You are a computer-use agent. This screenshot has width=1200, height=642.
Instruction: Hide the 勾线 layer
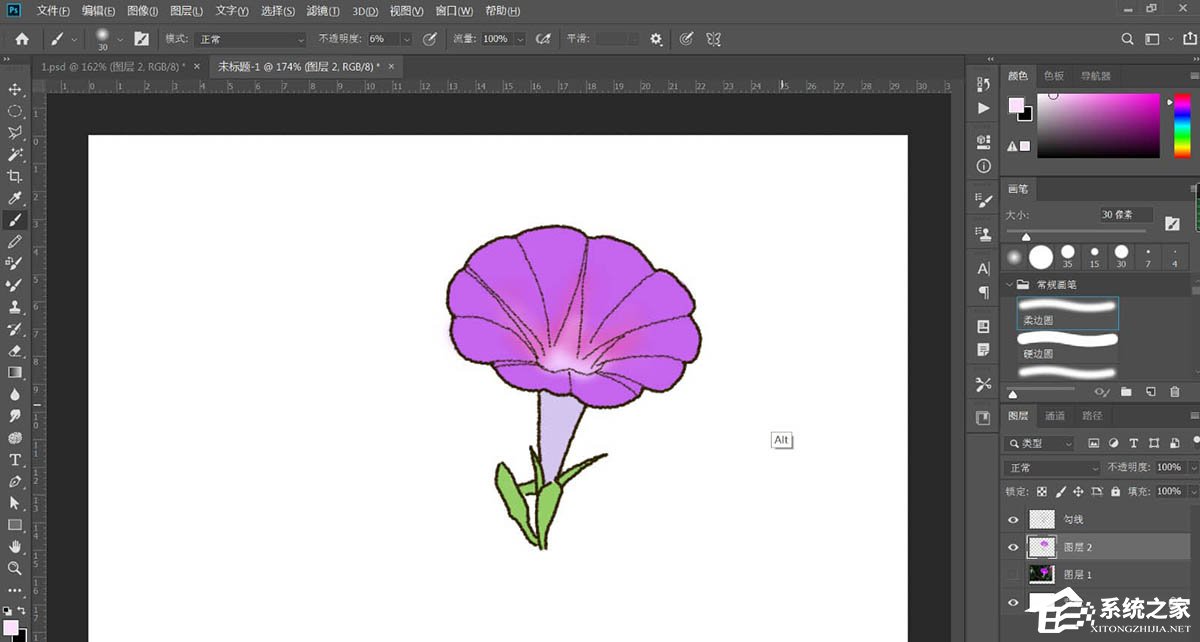(1013, 518)
